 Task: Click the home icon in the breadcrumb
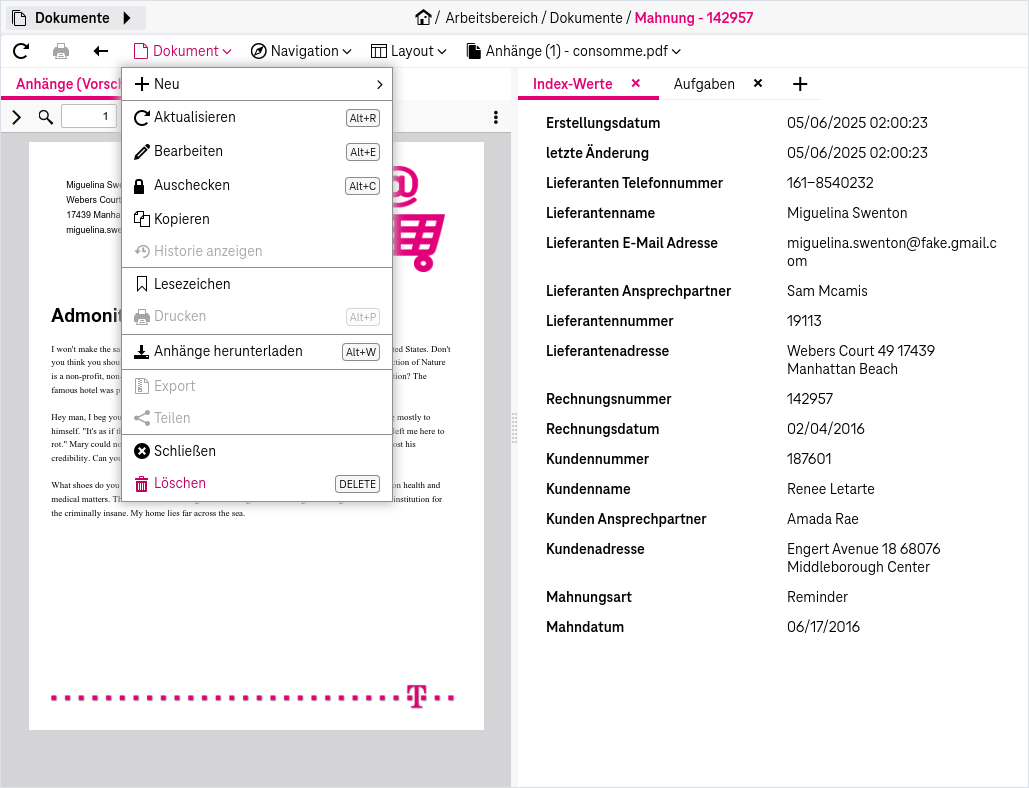coord(423,18)
